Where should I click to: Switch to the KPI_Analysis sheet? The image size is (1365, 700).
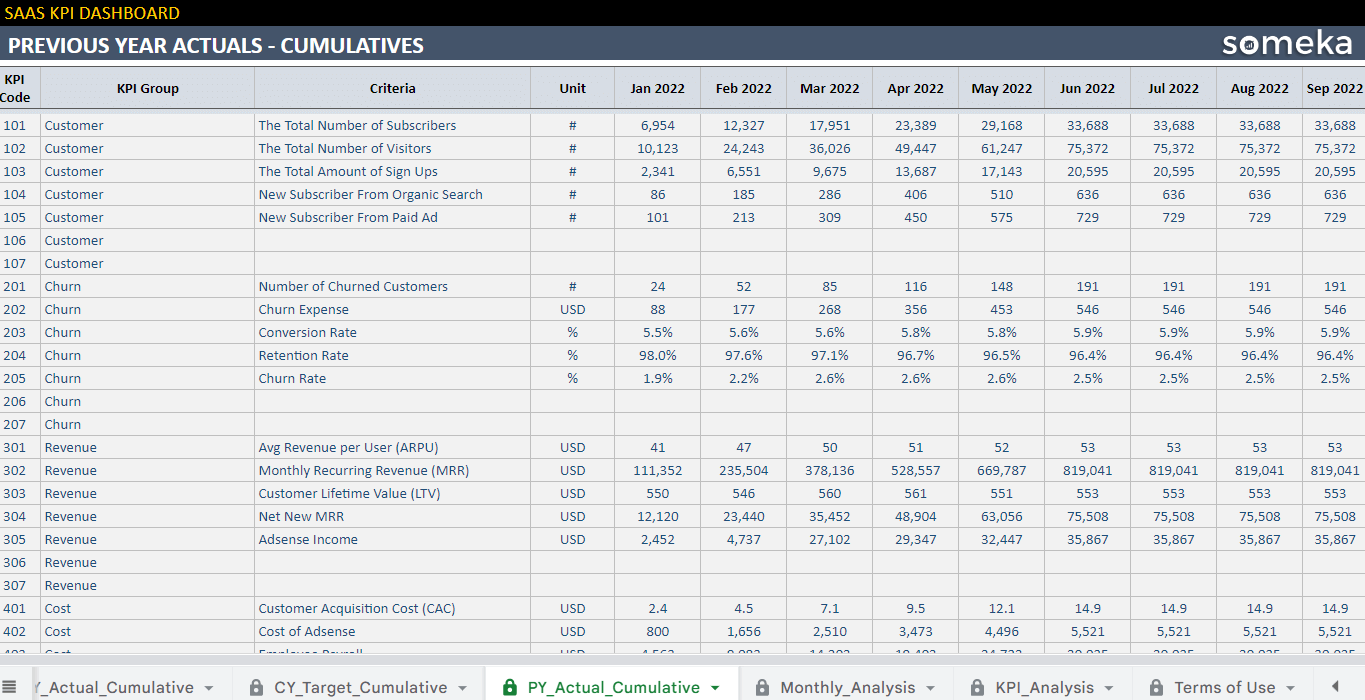tap(1042, 688)
